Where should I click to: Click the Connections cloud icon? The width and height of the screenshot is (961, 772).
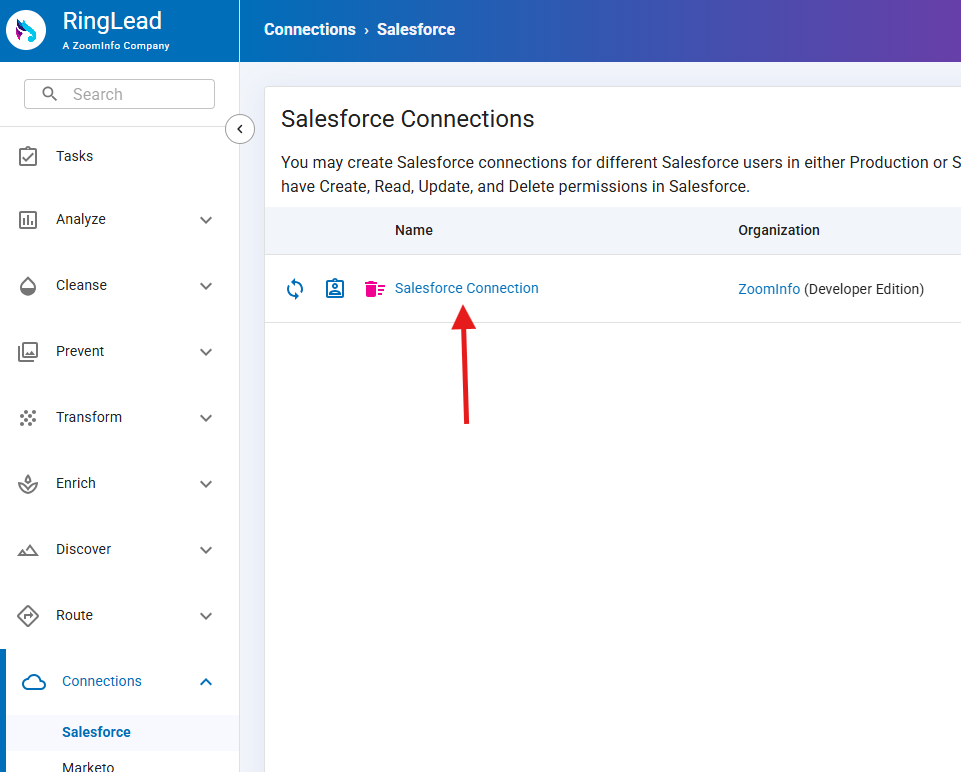(34, 682)
